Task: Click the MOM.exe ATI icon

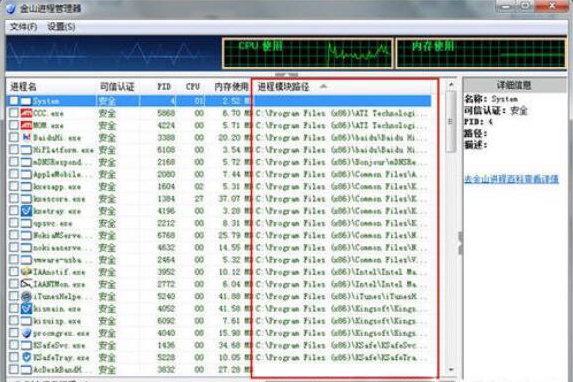Action: (x=26, y=125)
